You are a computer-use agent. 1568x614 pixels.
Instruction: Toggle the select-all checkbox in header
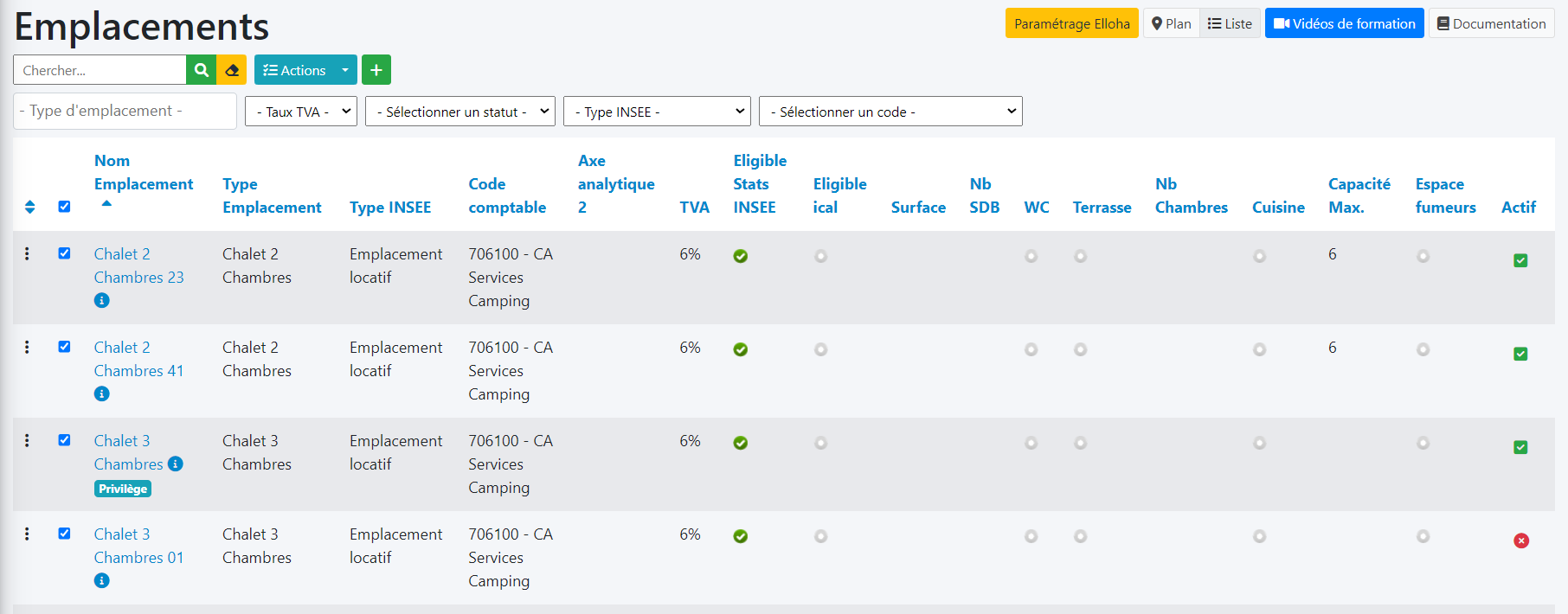point(64,207)
